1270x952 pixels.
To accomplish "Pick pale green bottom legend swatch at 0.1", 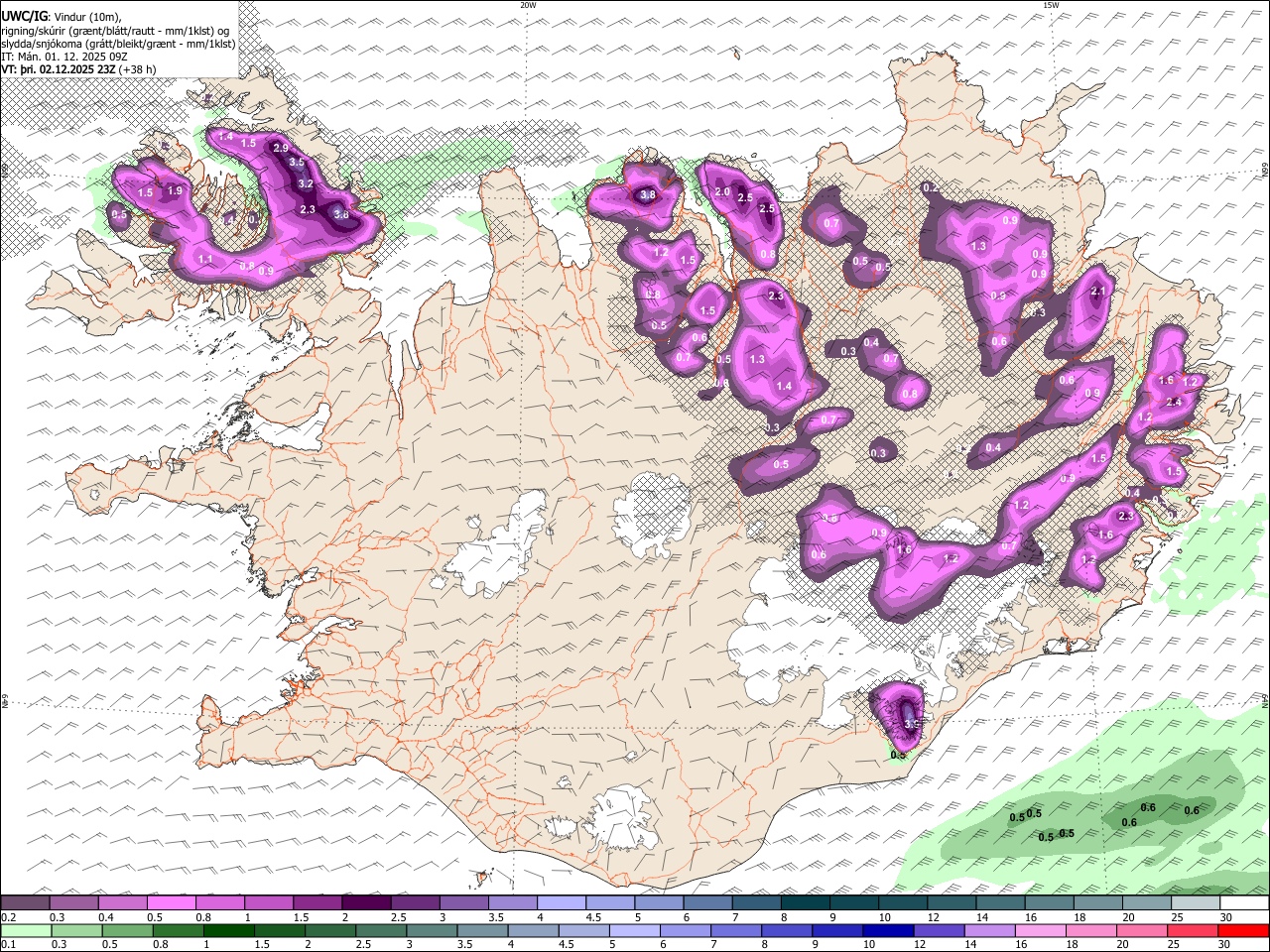I will tap(25, 930).
